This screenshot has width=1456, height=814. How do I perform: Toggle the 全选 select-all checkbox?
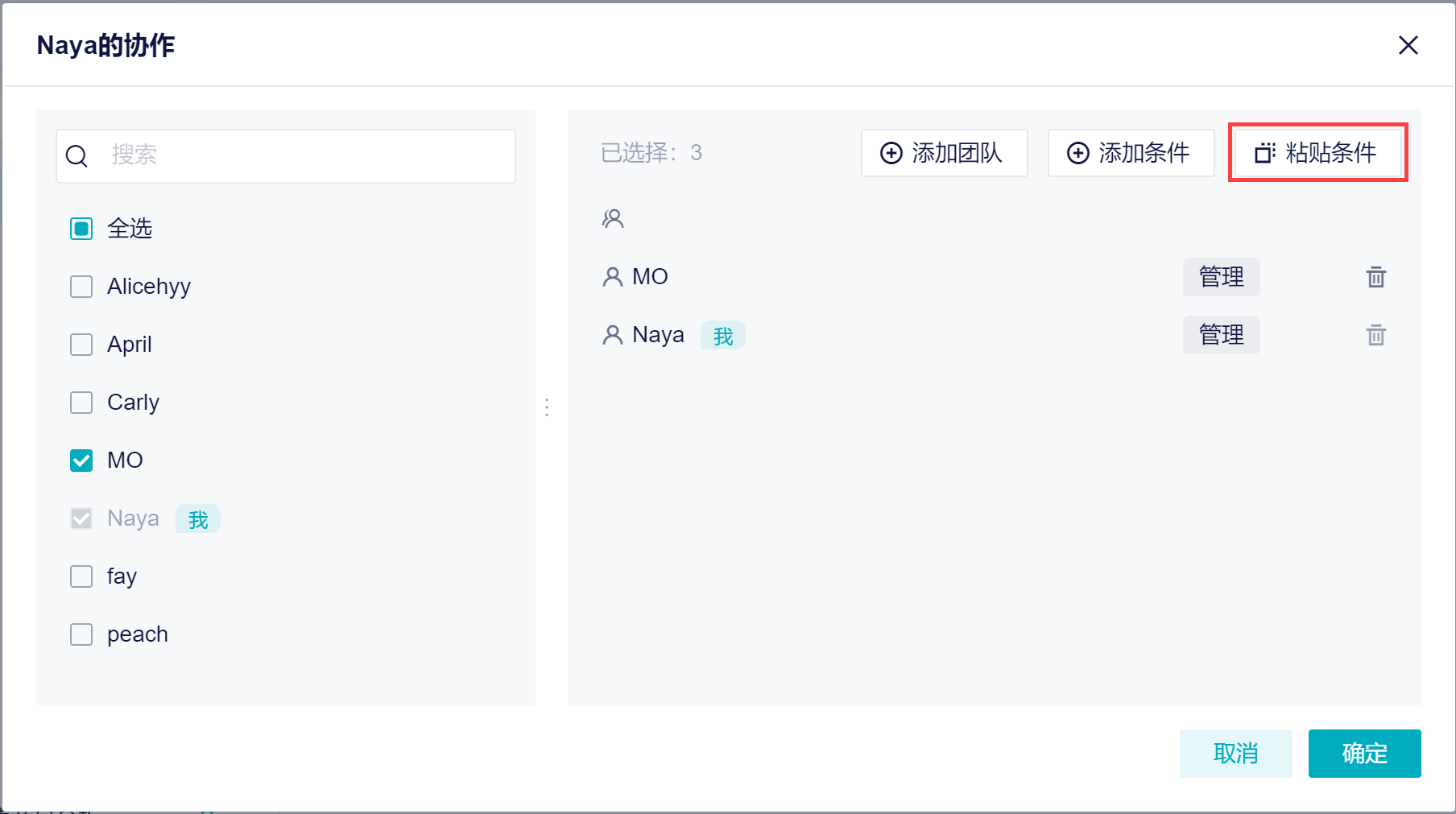(81, 229)
